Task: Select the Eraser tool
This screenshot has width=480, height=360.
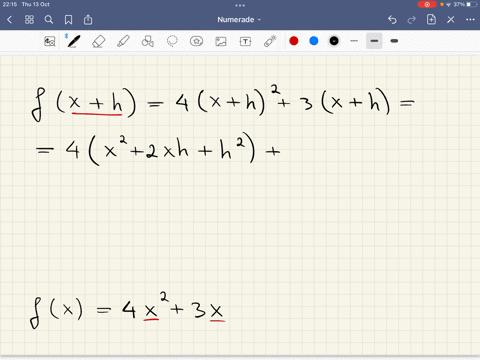Action: [x=99, y=42]
